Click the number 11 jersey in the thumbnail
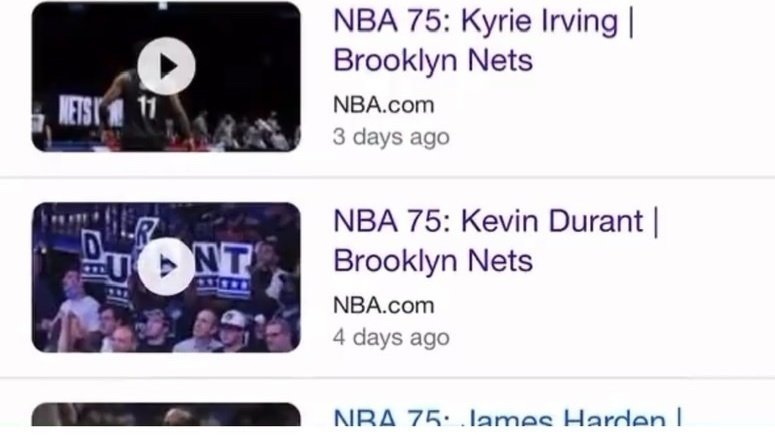This screenshot has width=775, height=435. pyautogui.click(x=147, y=107)
